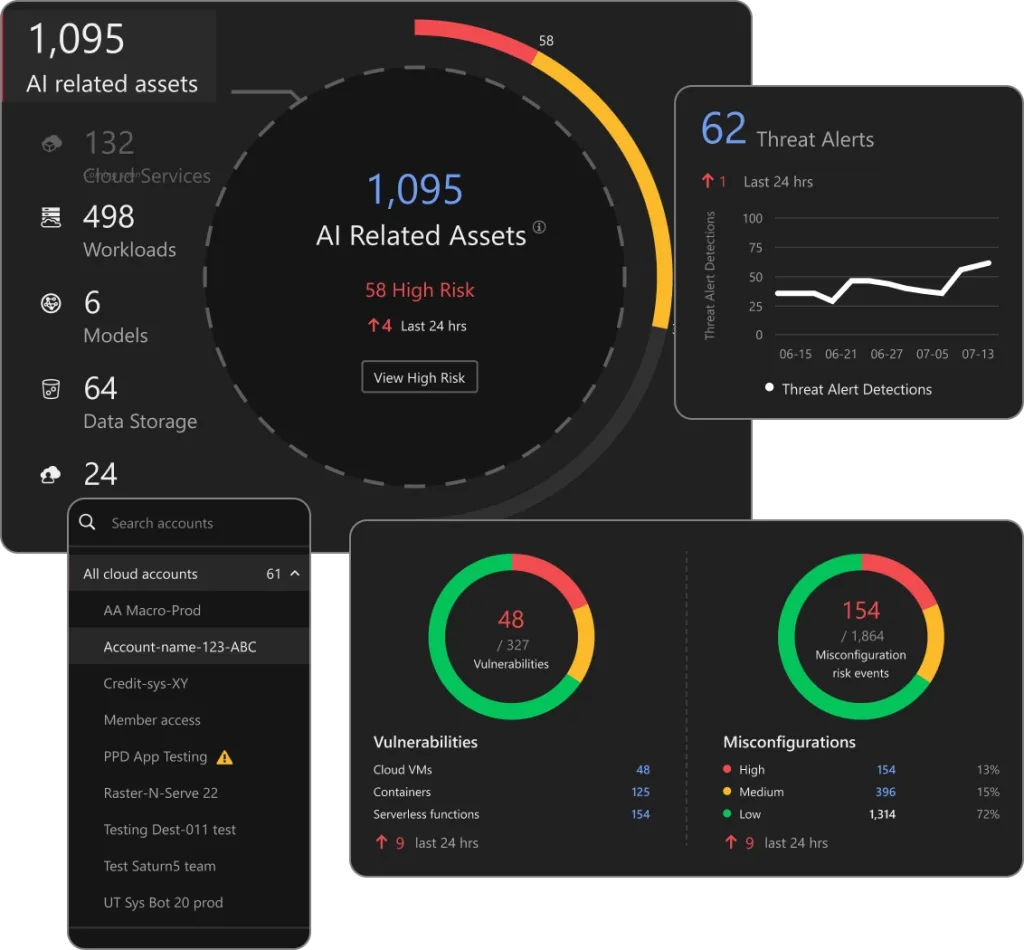
Task: Open the Medium misconfigurations count 396
Action: pos(885,792)
